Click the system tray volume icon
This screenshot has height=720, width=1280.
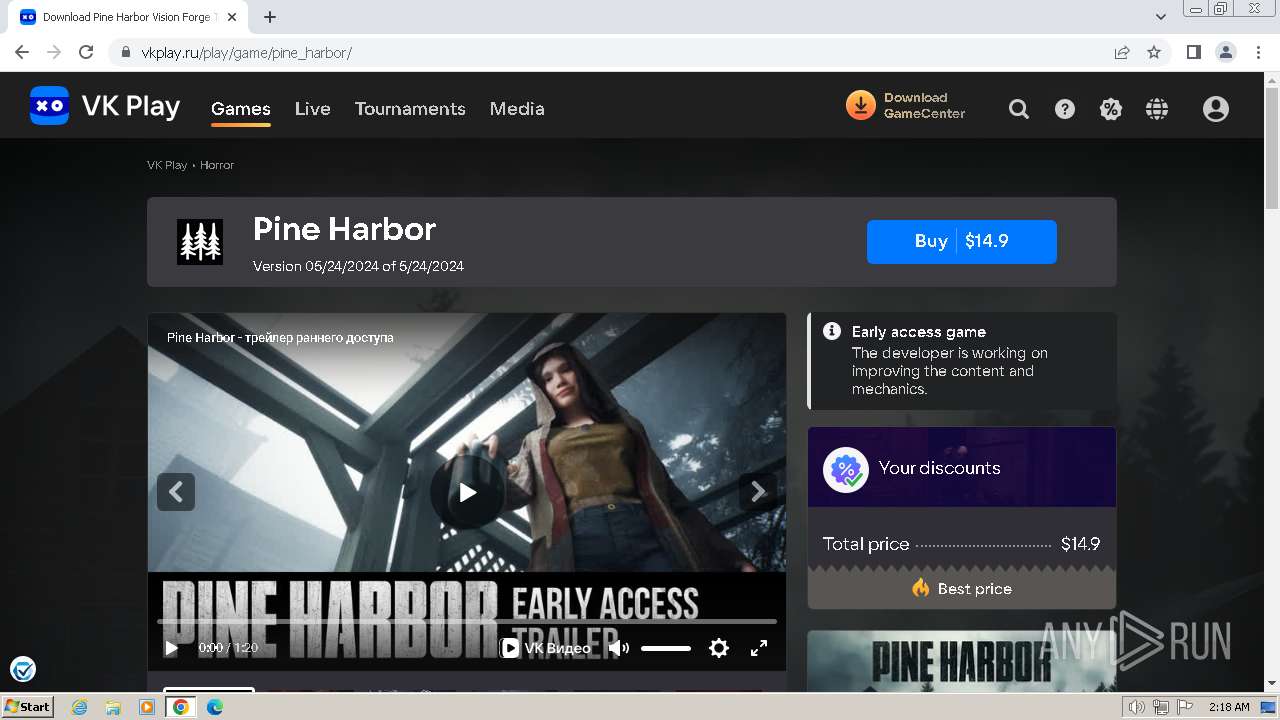coord(1136,707)
